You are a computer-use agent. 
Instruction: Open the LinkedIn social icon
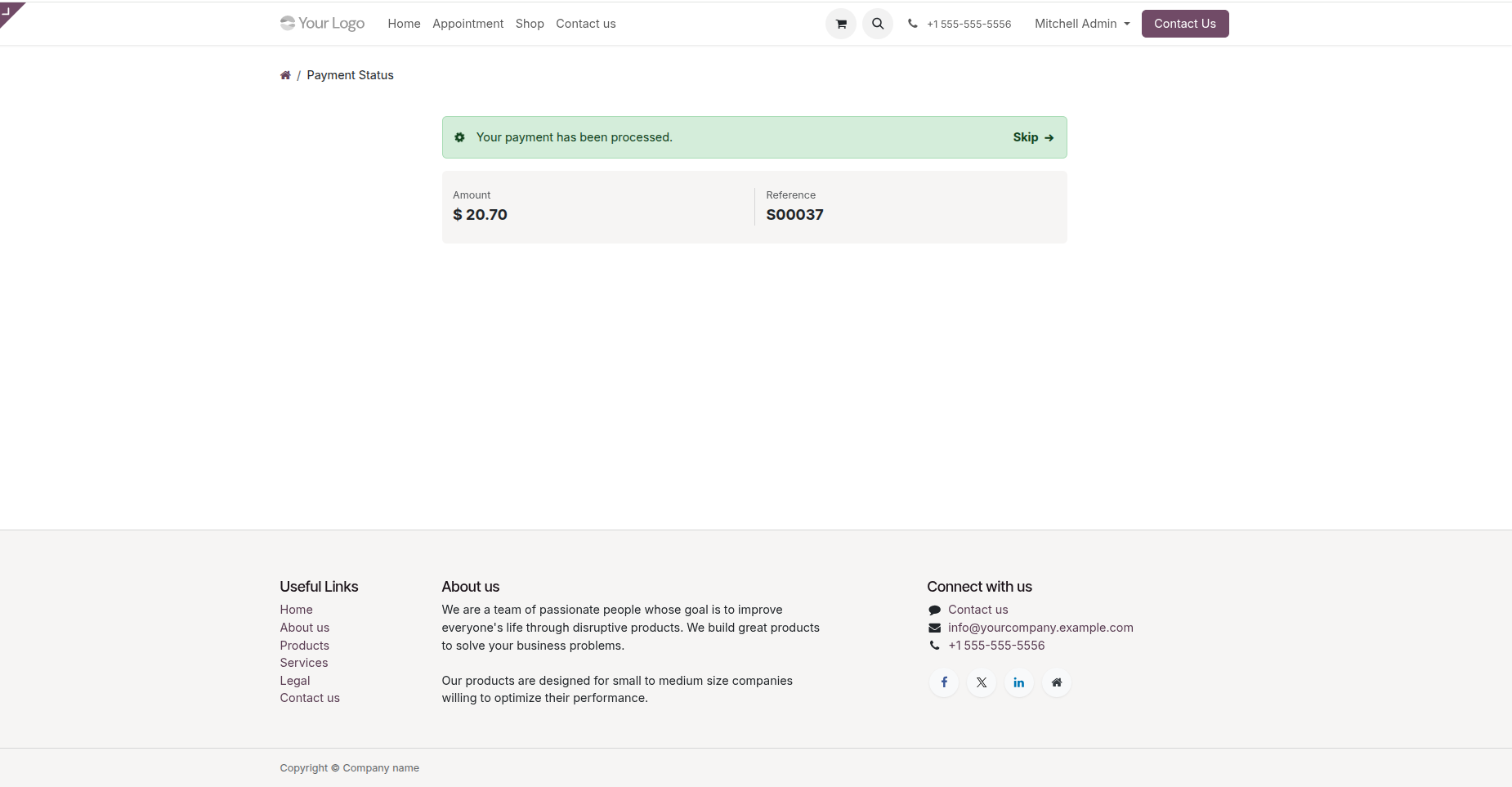point(1019,682)
